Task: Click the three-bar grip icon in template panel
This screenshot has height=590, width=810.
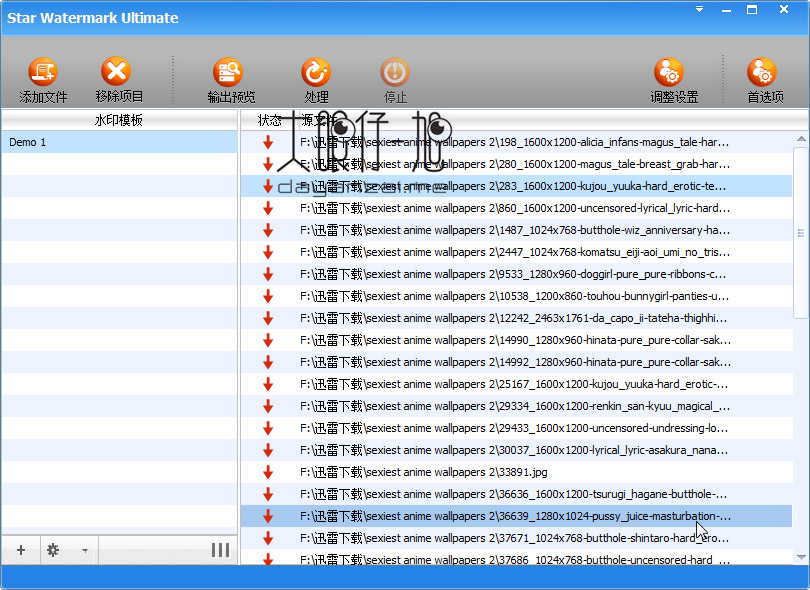Action: [x=220, y=550]
